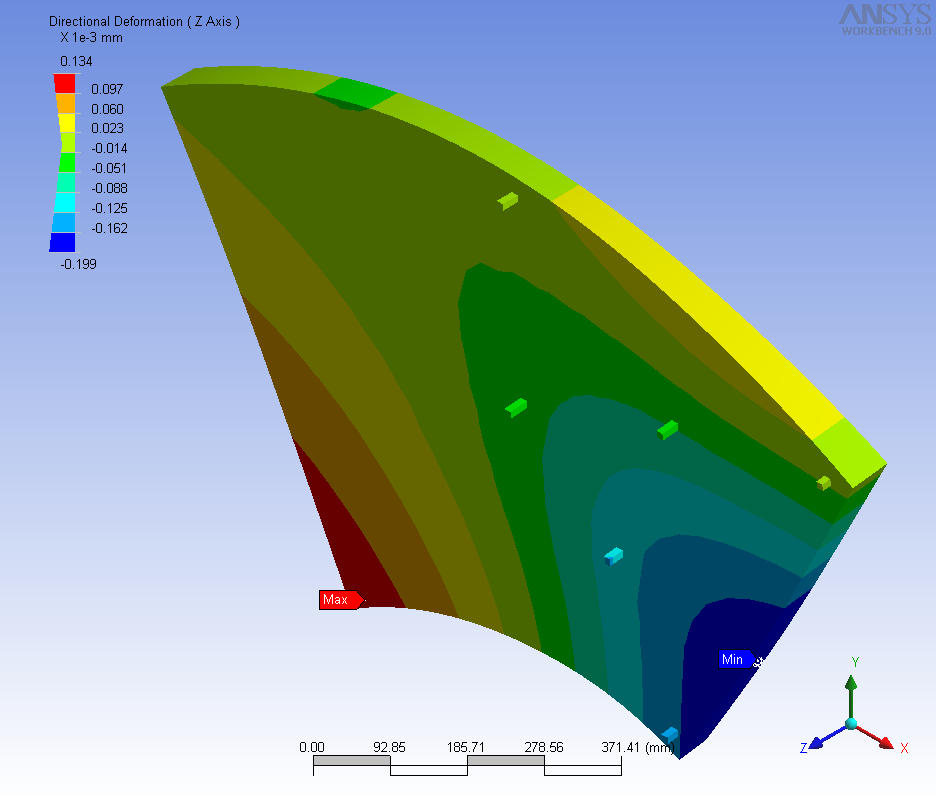Select the orange legend color band
936x800 pixels.
tap(66, 103)
